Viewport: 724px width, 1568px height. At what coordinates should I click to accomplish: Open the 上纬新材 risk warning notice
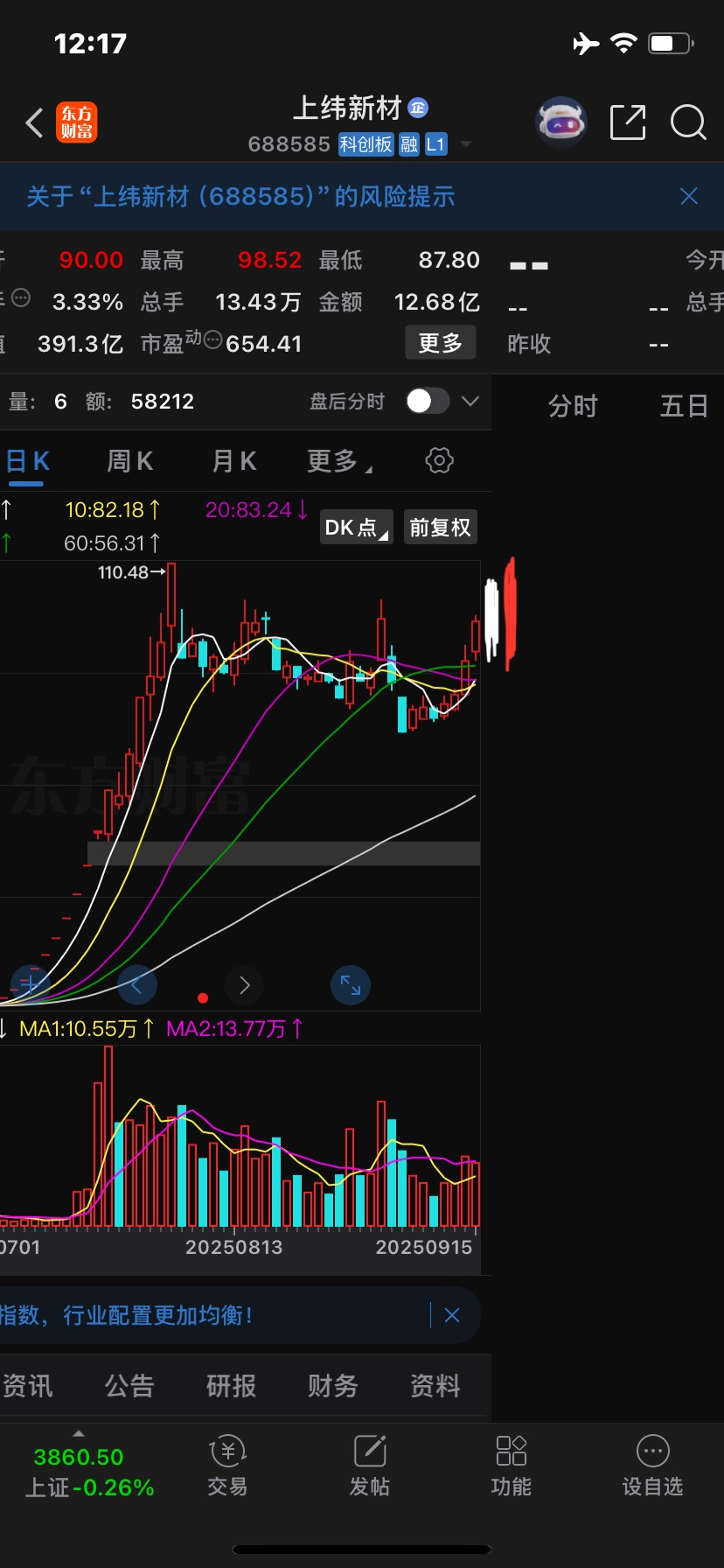[x=240, y=196]
